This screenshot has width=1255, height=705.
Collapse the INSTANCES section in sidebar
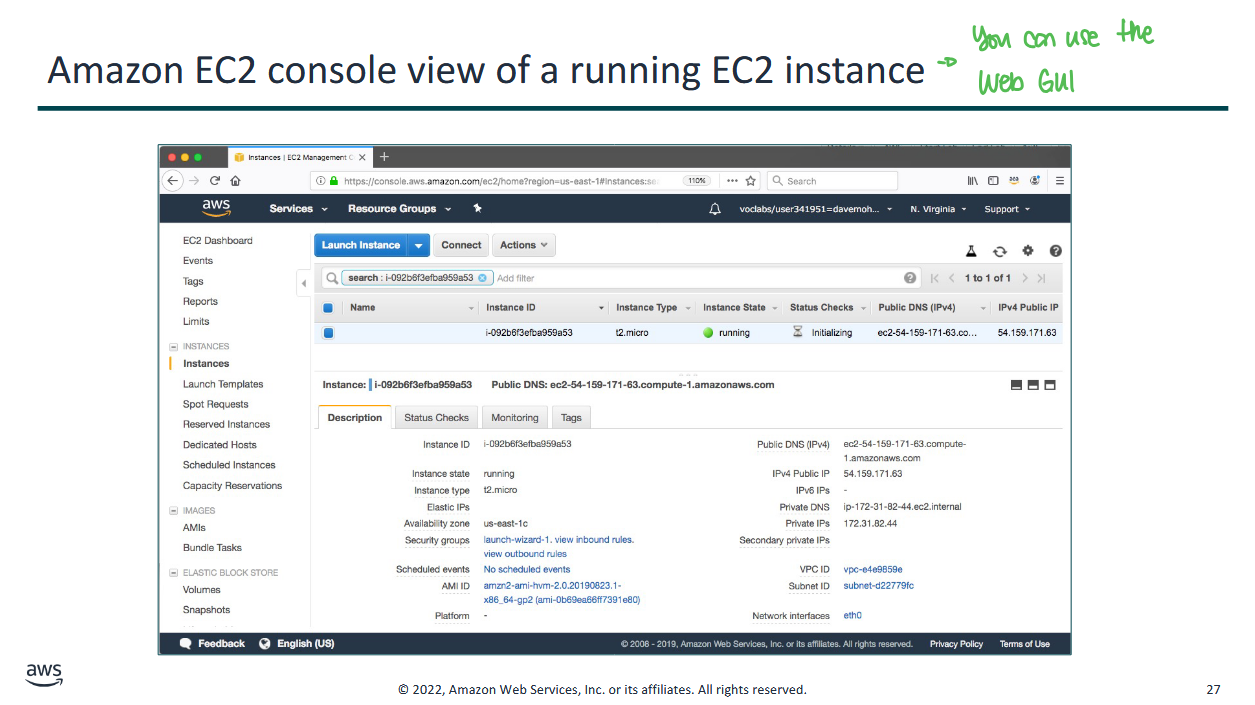(174, 346)
